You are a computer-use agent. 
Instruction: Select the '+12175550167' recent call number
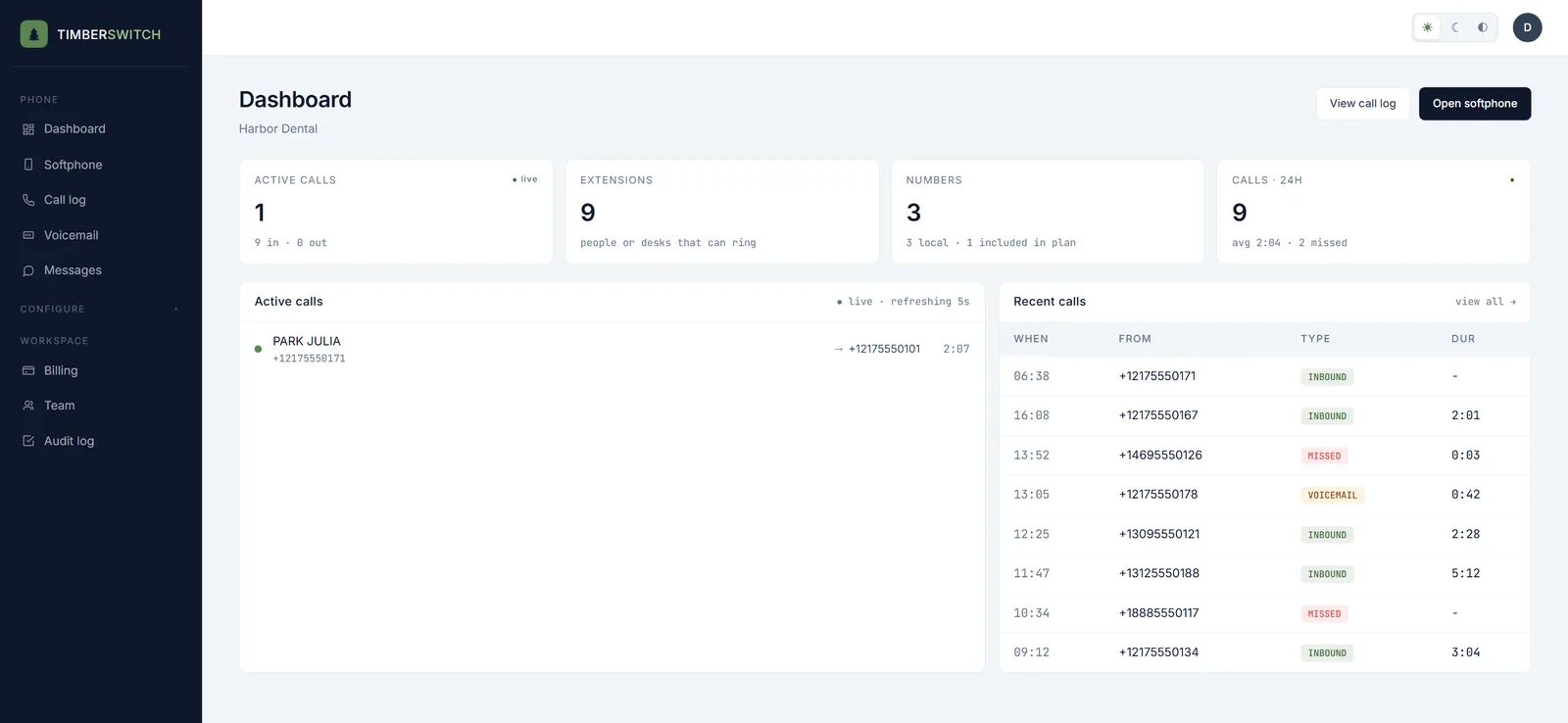pyautogui.click(x=1158, y=415)
